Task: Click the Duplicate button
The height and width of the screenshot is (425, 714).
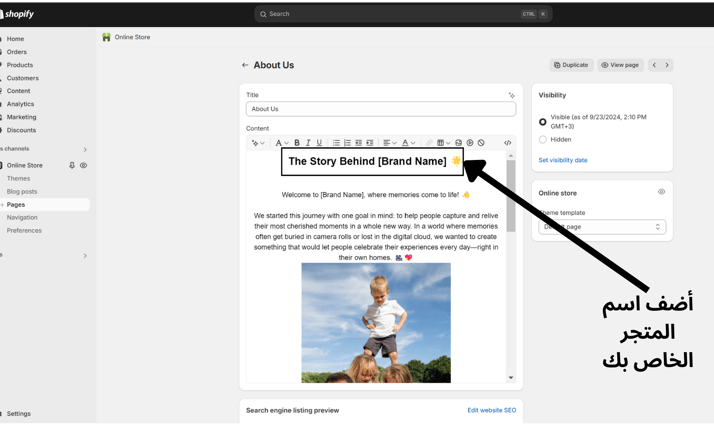Action: click(x=571, y=65)
